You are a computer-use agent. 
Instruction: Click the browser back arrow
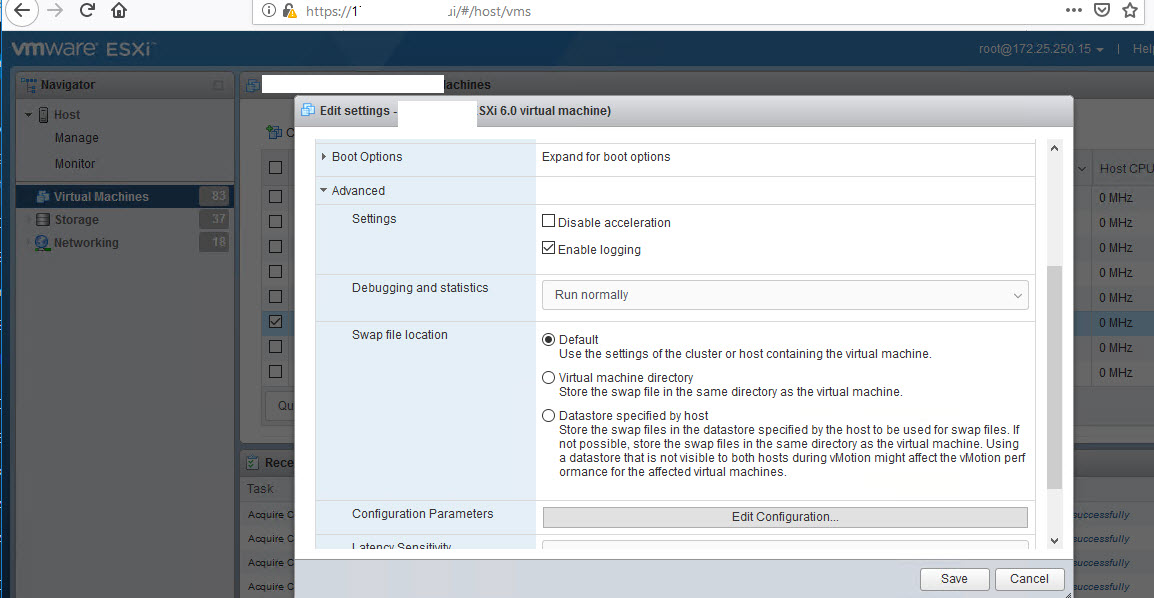[x=22, y=11]
